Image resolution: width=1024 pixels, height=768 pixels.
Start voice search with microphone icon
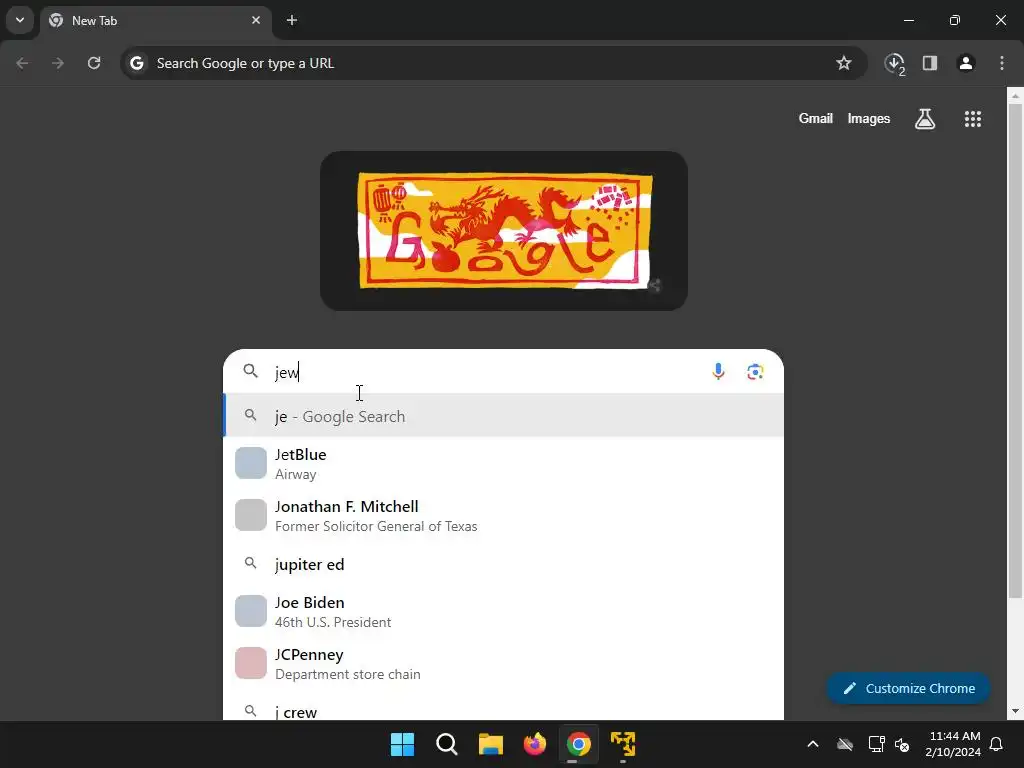point(718,372)
